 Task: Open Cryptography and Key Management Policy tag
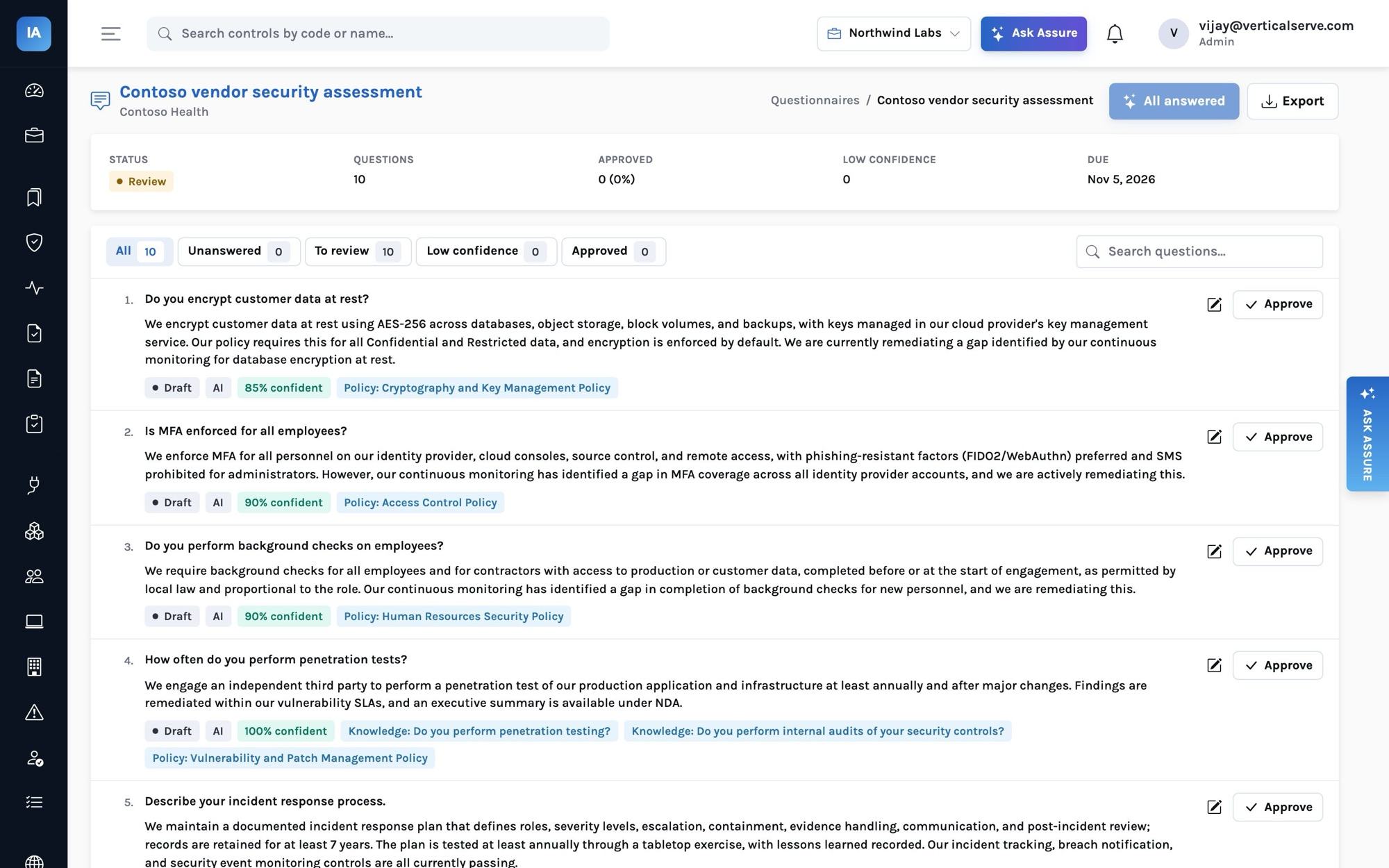coord(477,387)
